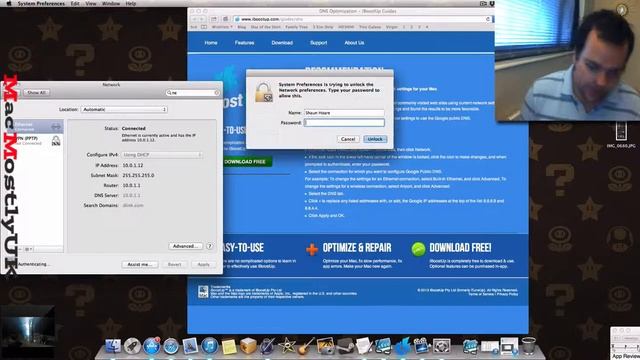Screen dimensions: 640x360
Task: Open About Us in site navigation
Action: pyautogui.click(x=354, y=43)
